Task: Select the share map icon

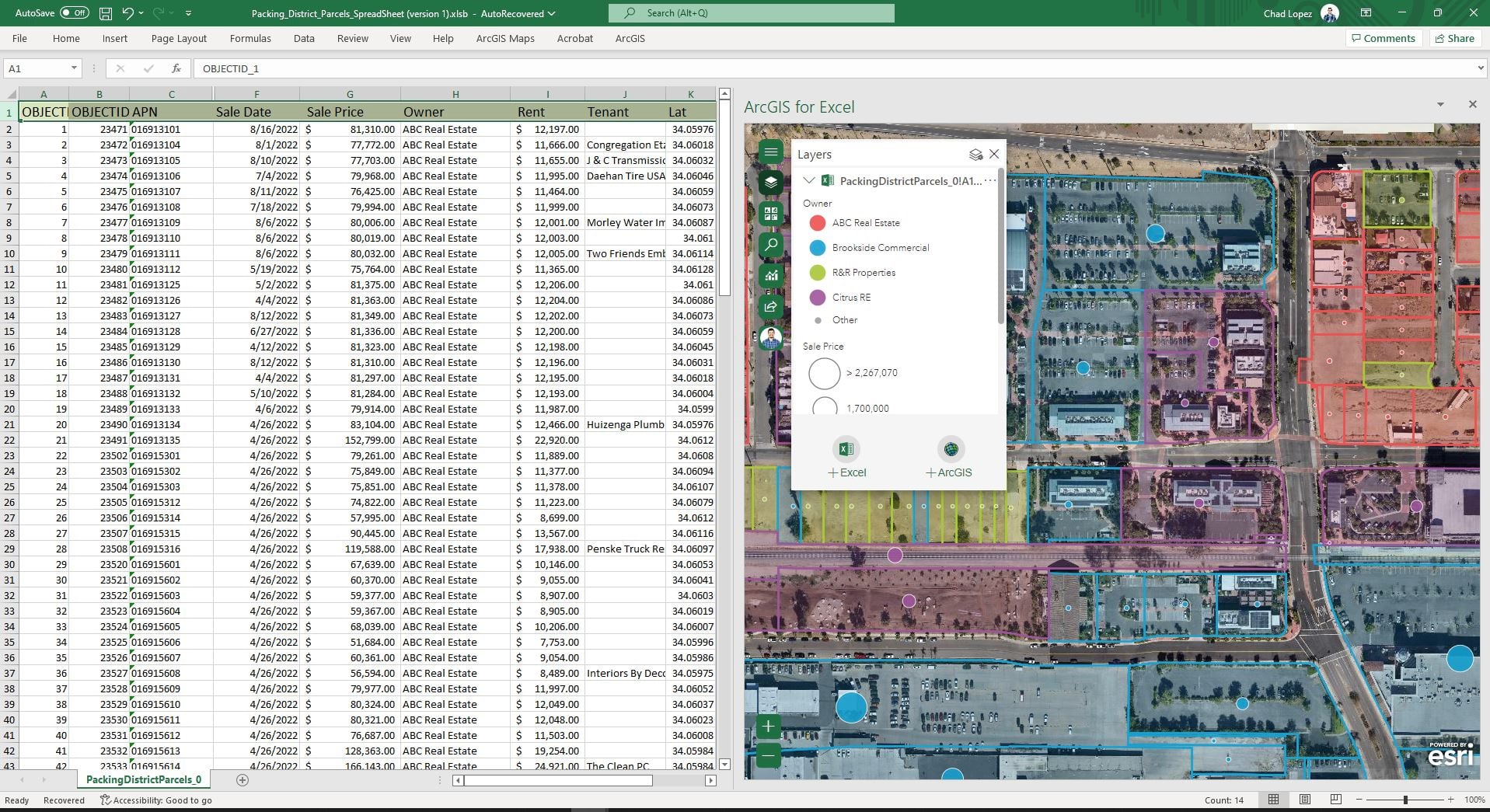Action: (770, 306)
